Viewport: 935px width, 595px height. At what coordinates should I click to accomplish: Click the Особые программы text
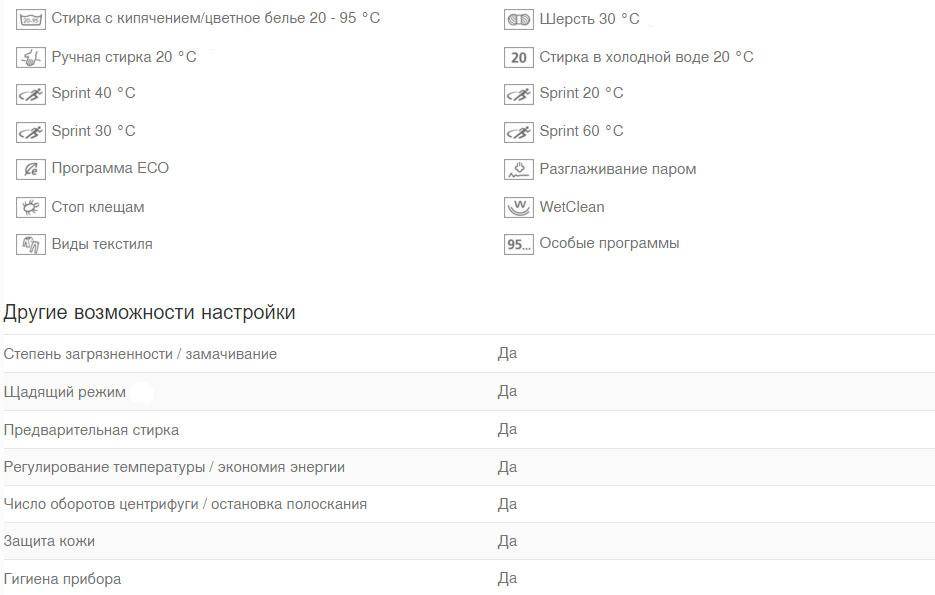point(609,243)
